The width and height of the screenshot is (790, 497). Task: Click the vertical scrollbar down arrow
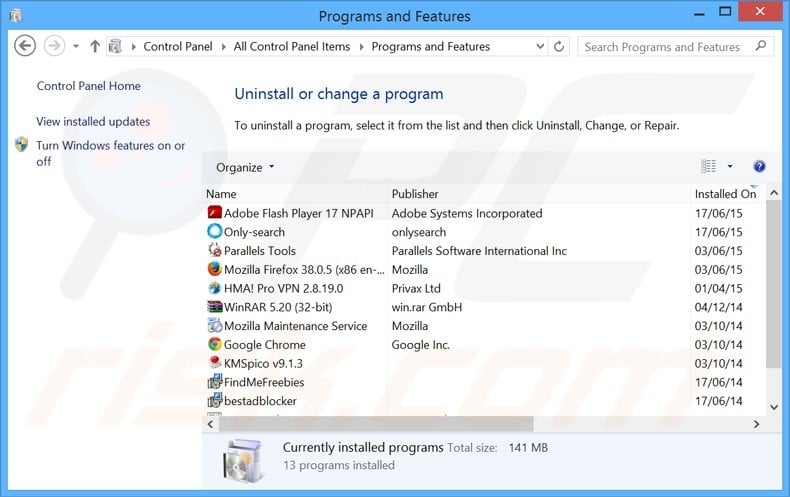pos(774,407)
